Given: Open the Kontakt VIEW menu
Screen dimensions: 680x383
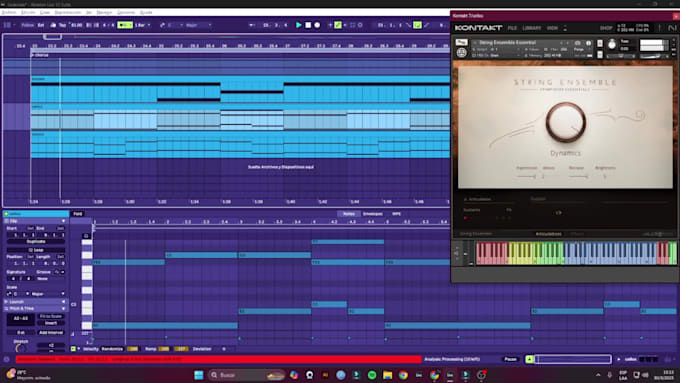Looking at the screenshot, I should click(x=552, y=28).
